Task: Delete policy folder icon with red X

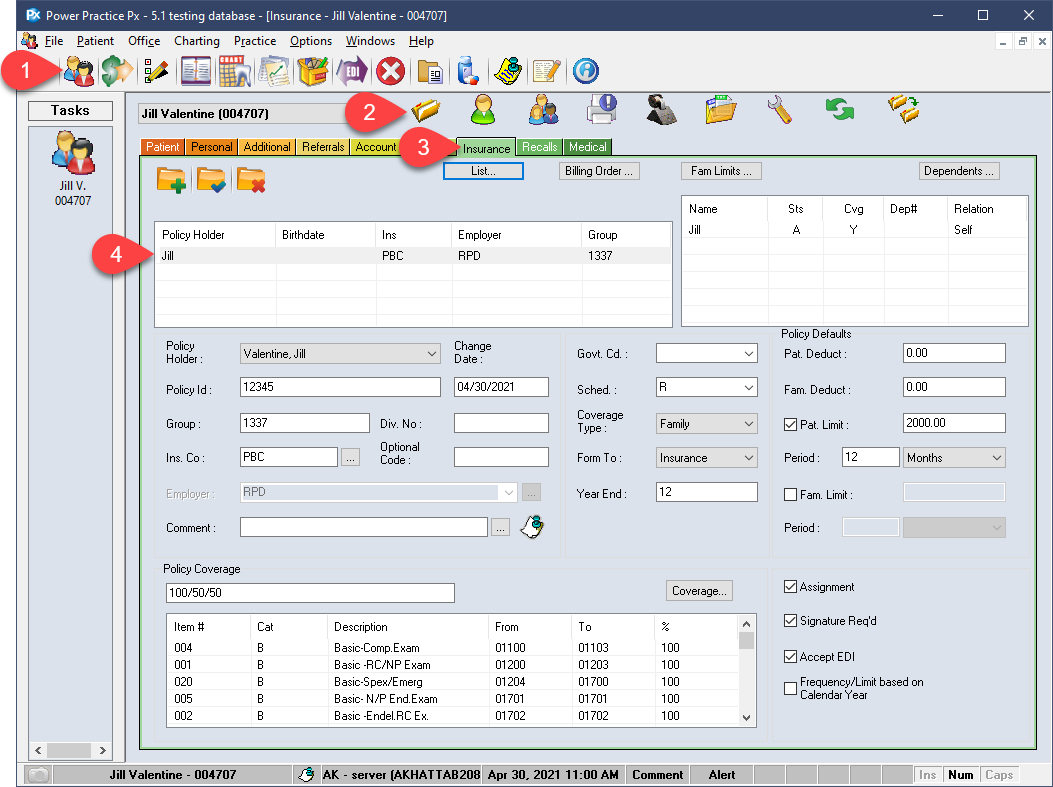Action: click(x=250, y=180)
